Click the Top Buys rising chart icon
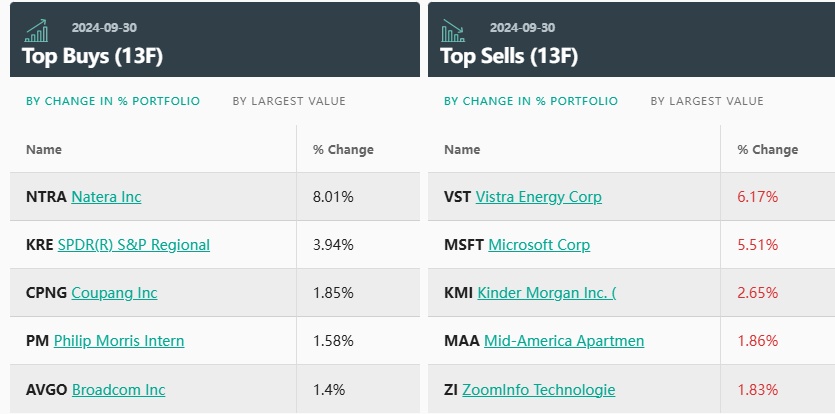 point(37,30)
